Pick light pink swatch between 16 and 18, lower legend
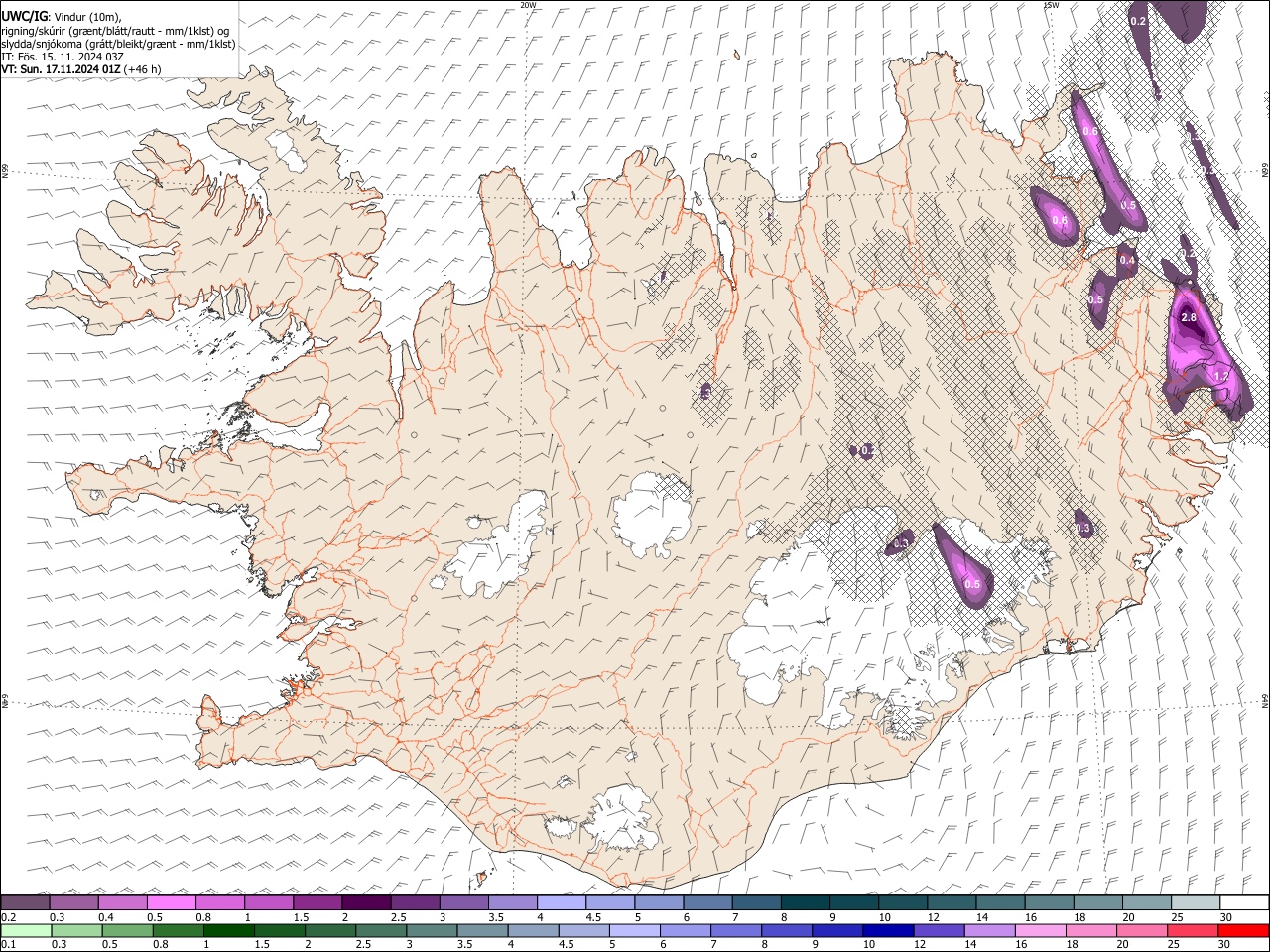Screen dimensions: 1270x952 (1039, 930)
